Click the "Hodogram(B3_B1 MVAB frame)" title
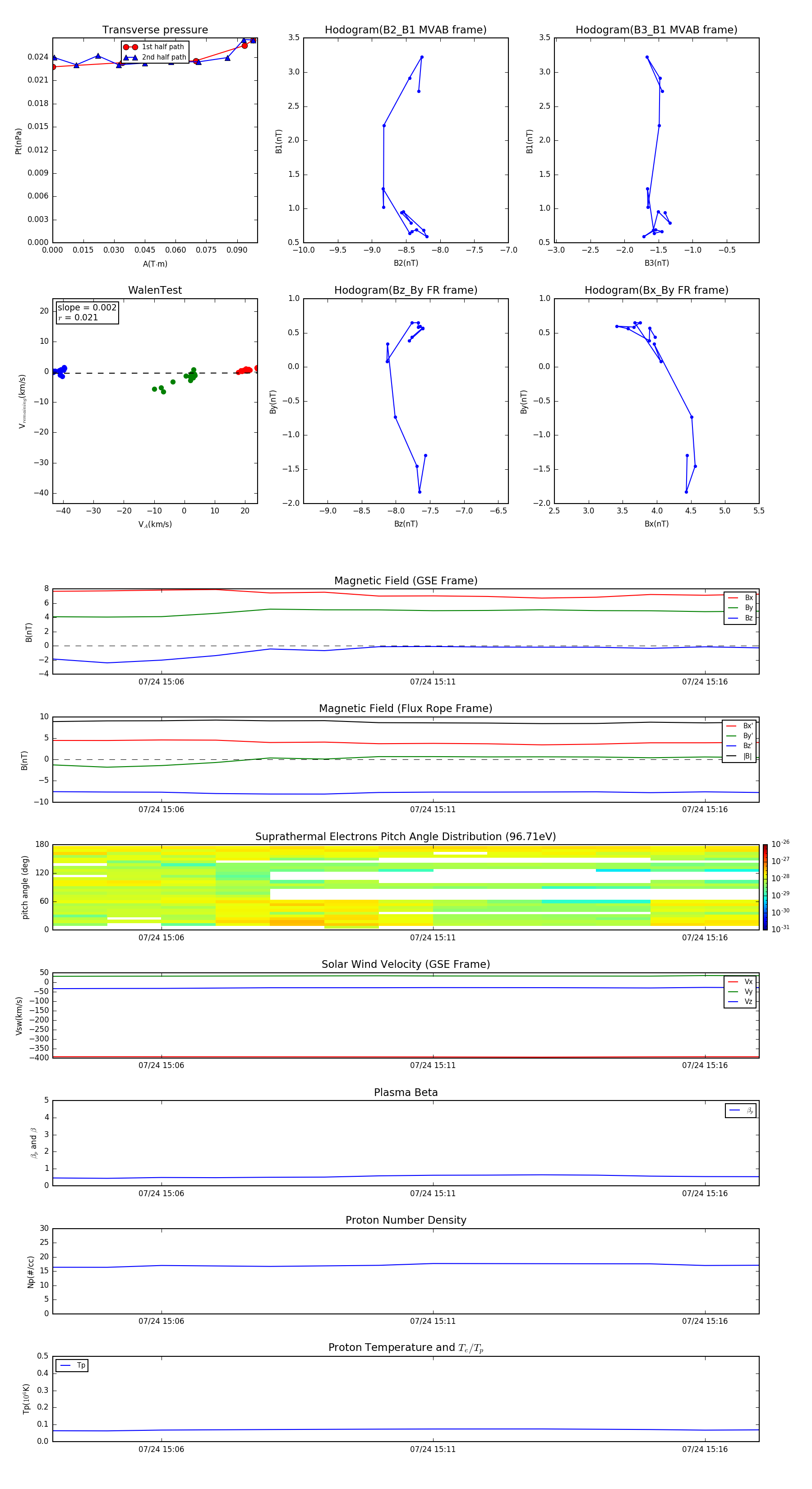Viewport: 812px width, 1489px height. [656, 30]
